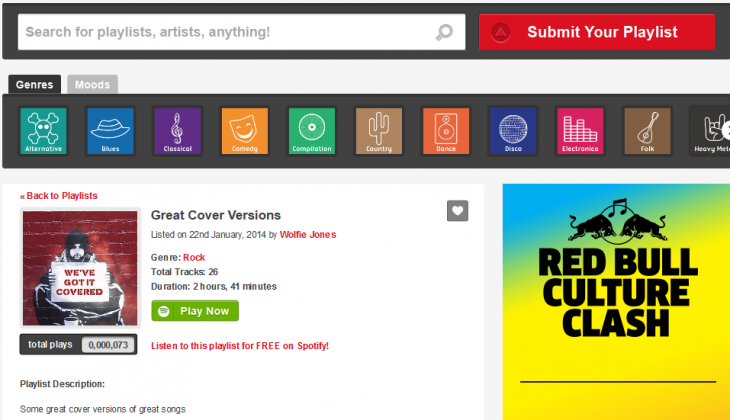730x420 pixels.
Task: Switch to the Genres tab
Action: click(x=35, y=85)
